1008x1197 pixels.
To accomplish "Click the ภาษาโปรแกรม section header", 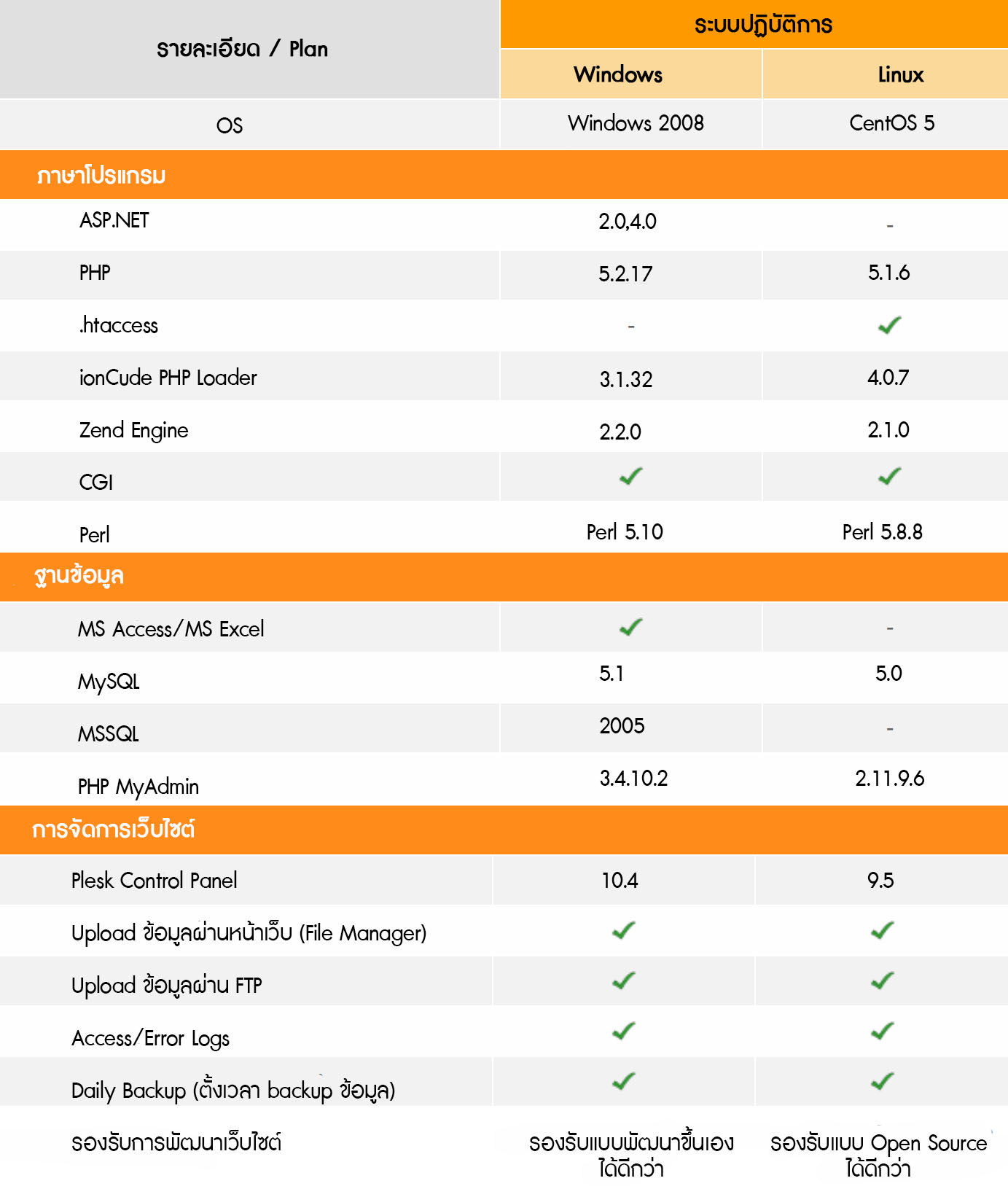I will [101, 176].
